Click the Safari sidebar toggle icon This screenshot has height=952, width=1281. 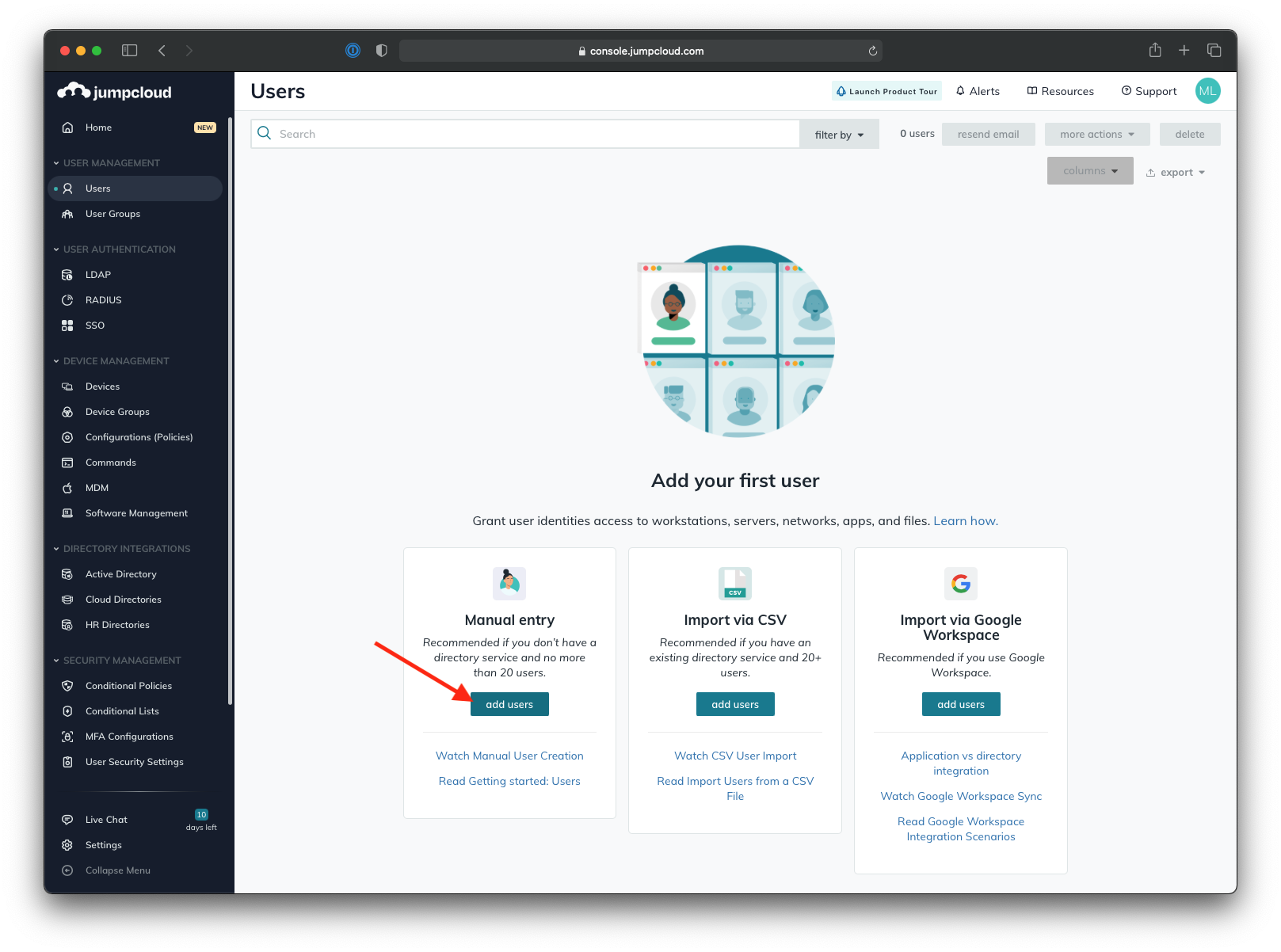click(130, 51)
